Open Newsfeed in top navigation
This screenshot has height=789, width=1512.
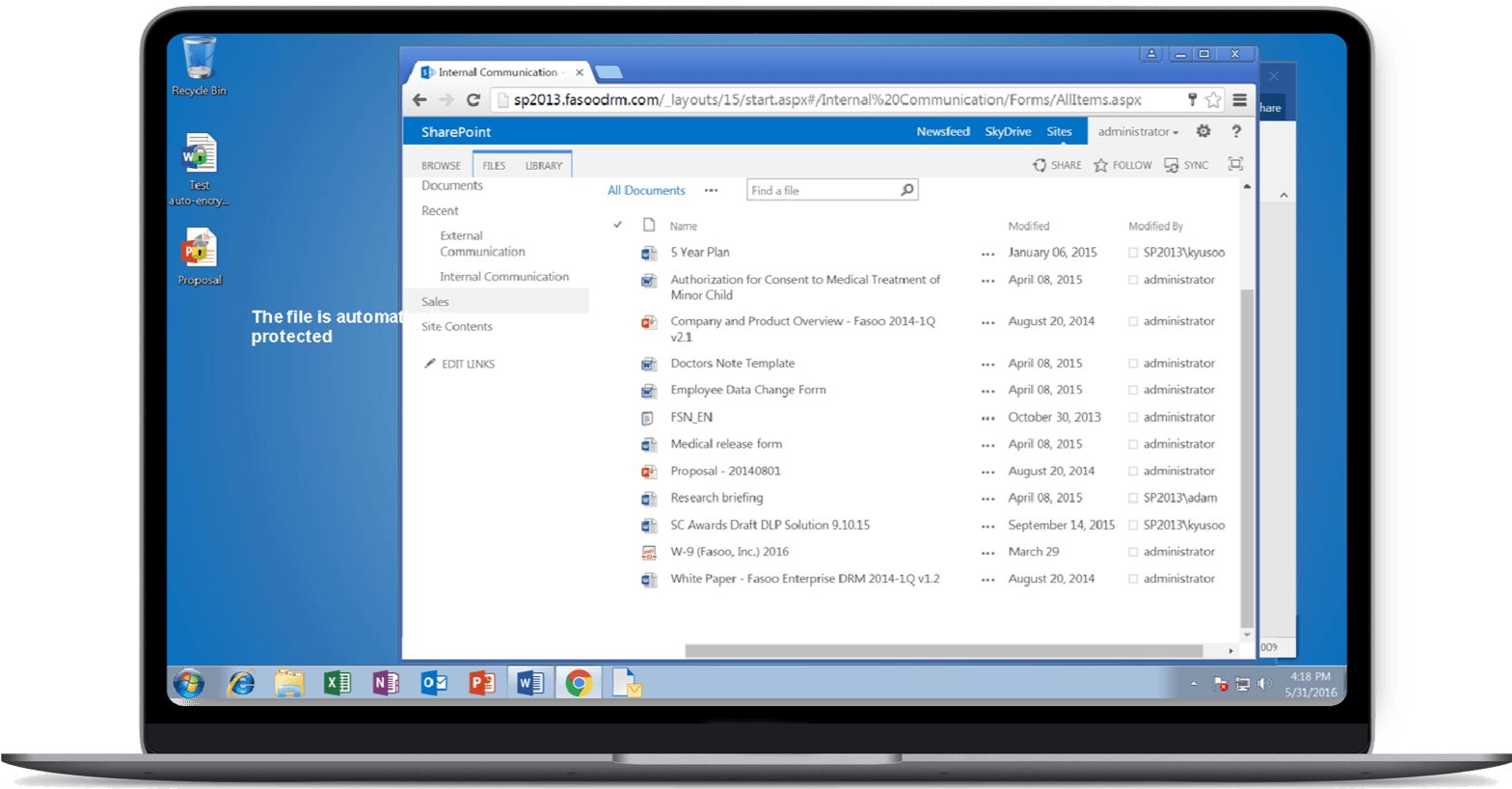click(943, 131)
